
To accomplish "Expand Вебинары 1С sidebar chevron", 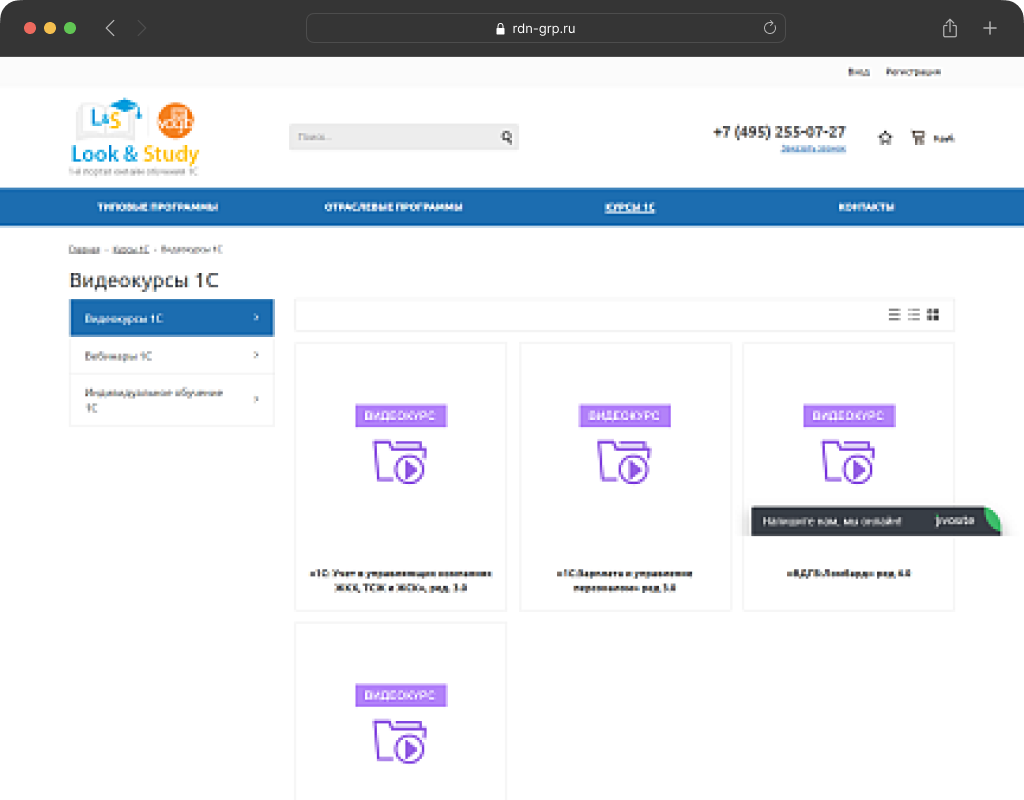I will [256, 355].
